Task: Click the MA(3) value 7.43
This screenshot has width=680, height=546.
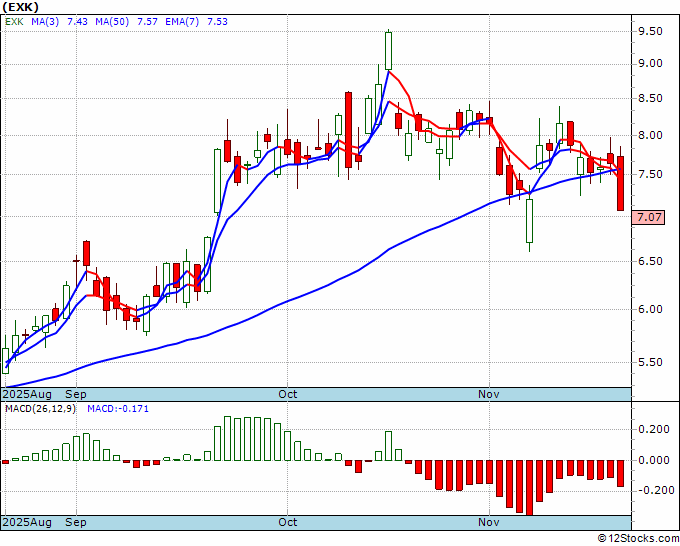Action: (x=77, y=22)
